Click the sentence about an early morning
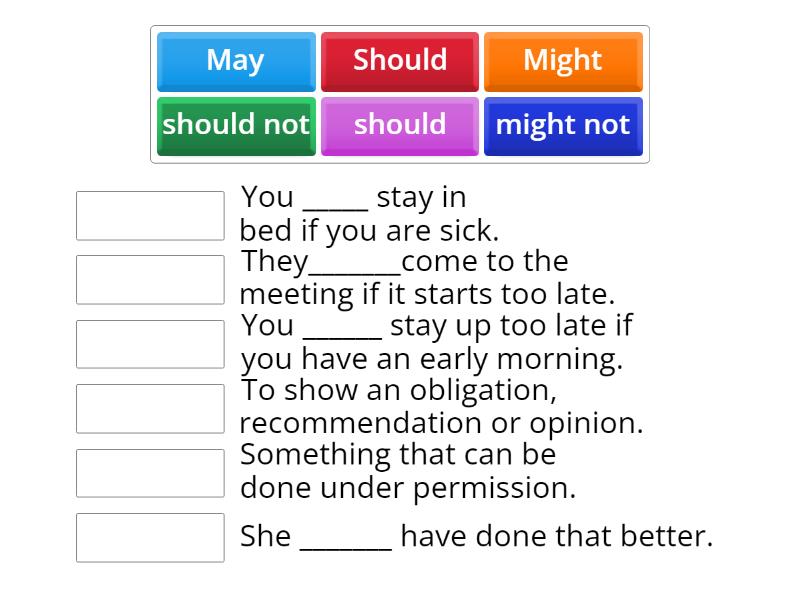Image resolution: width=800 pixels, height=600 pixels. coord(430,341)
